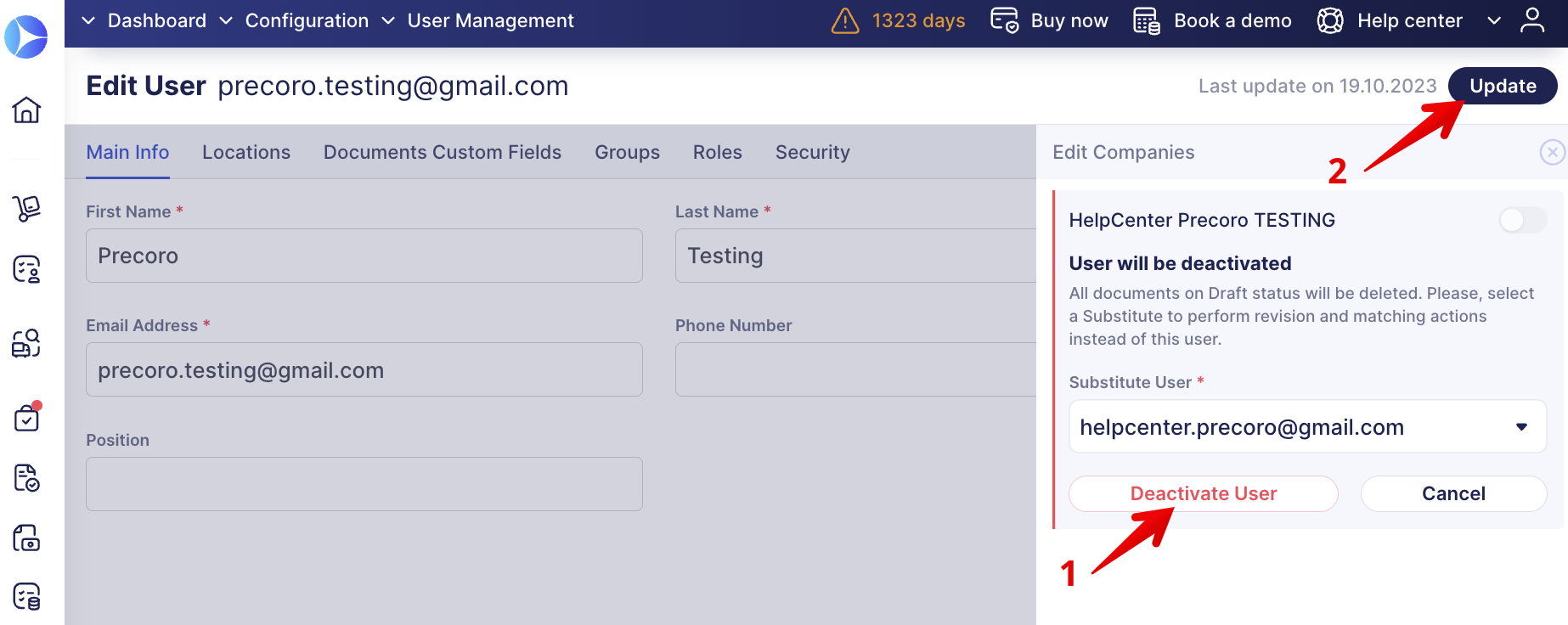Click the Precoro logo icon
Viewport: 1568px width, 625px height.
26,37
